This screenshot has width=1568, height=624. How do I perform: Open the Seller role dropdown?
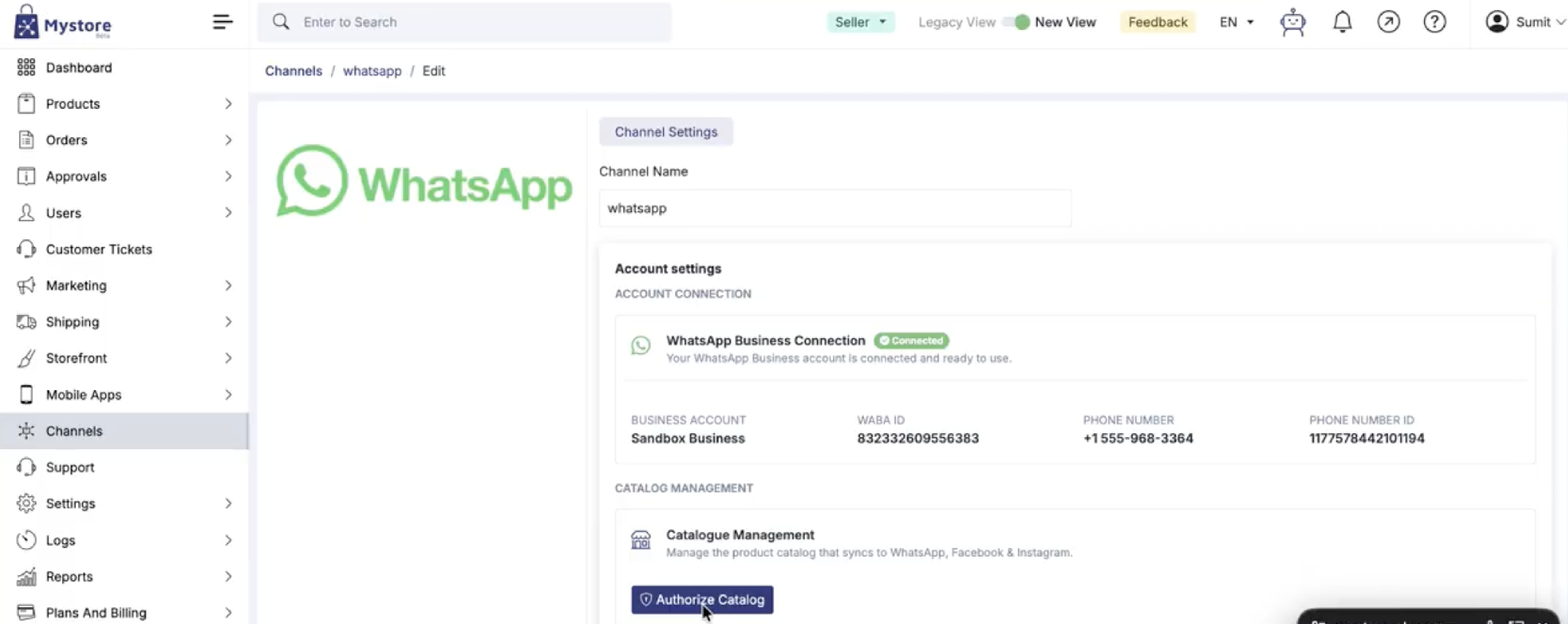(861, 22)
